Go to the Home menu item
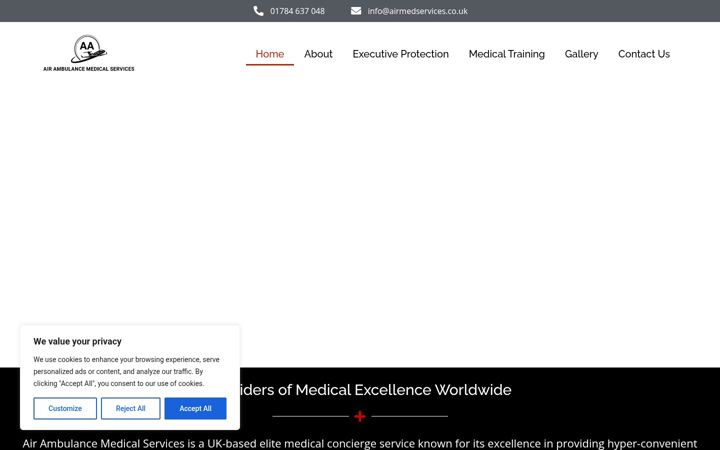Screen dimensions: 720x450 [x=270, y=54]
